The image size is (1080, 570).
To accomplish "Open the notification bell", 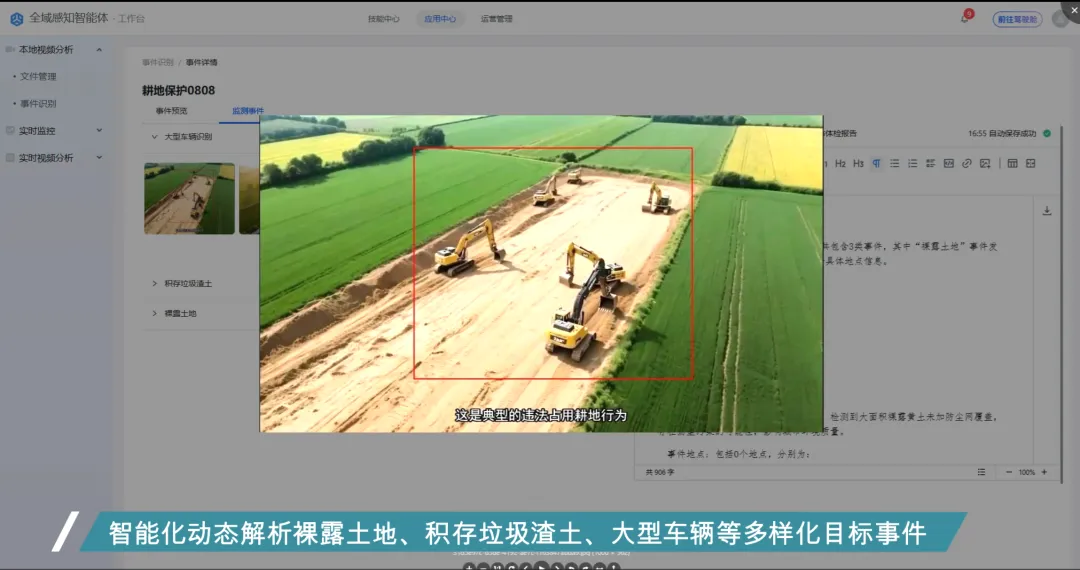I will tap(965, 18).
